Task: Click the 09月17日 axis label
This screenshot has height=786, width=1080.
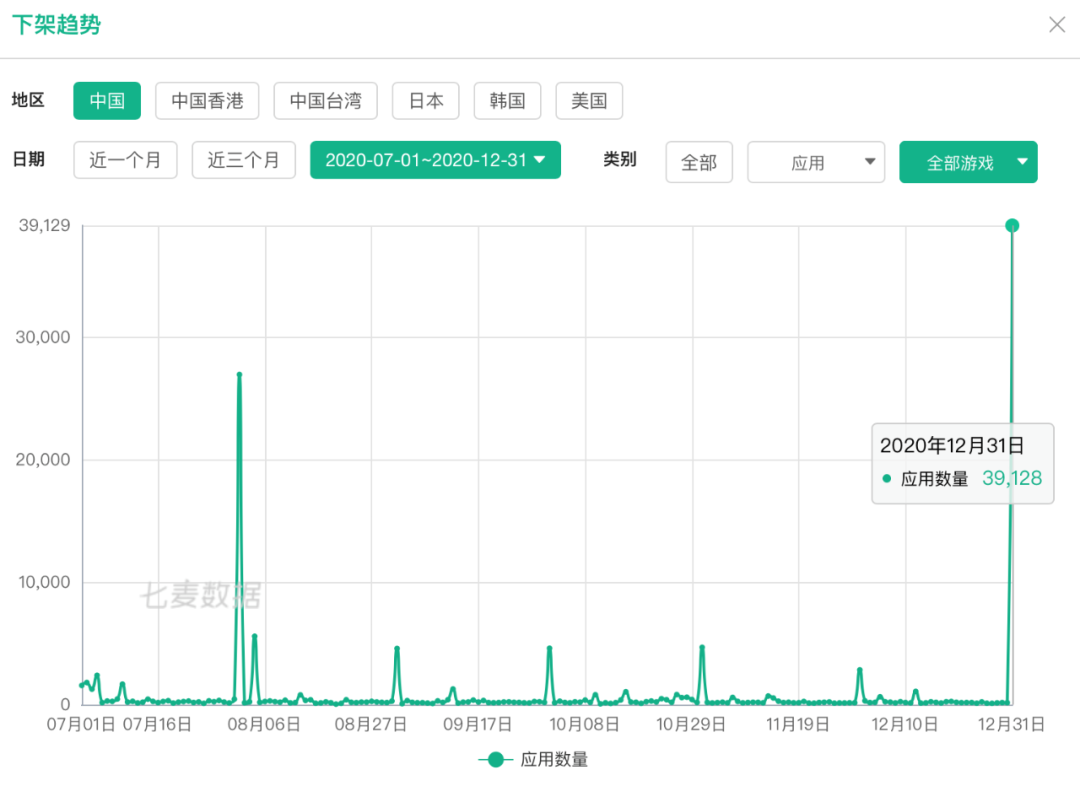Action: (477, 725)
